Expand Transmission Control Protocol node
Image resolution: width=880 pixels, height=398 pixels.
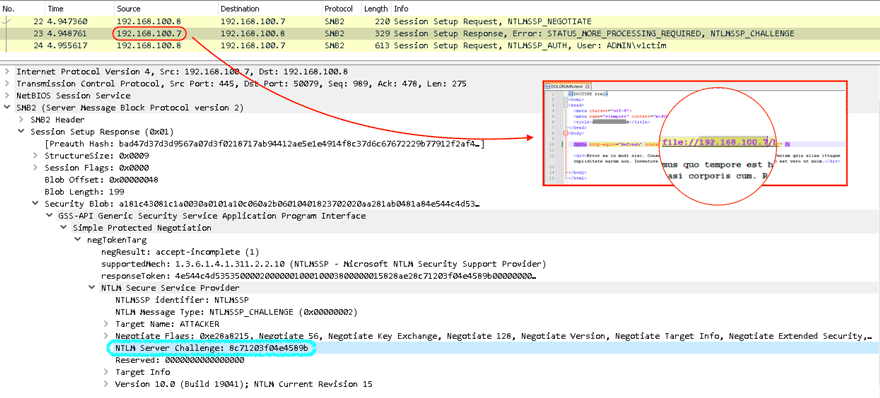(7, 84)
